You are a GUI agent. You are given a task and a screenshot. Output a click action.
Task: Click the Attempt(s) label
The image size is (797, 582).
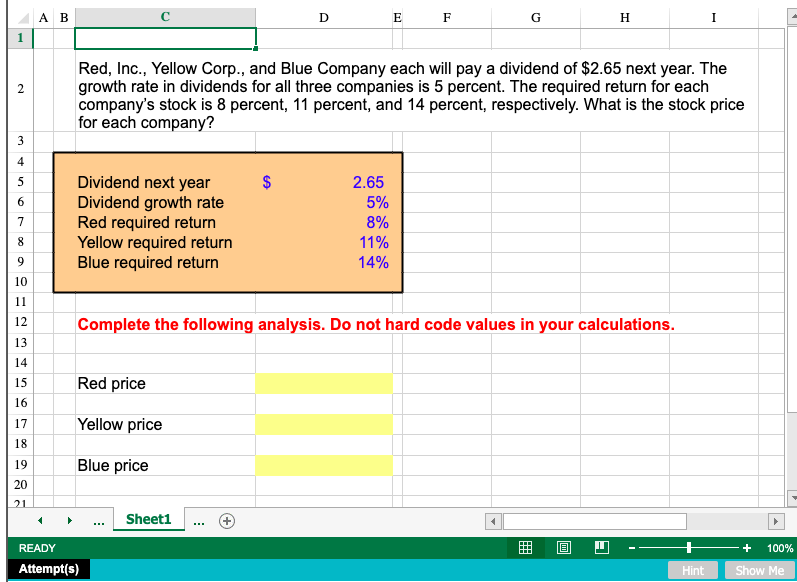click(49, 568)
